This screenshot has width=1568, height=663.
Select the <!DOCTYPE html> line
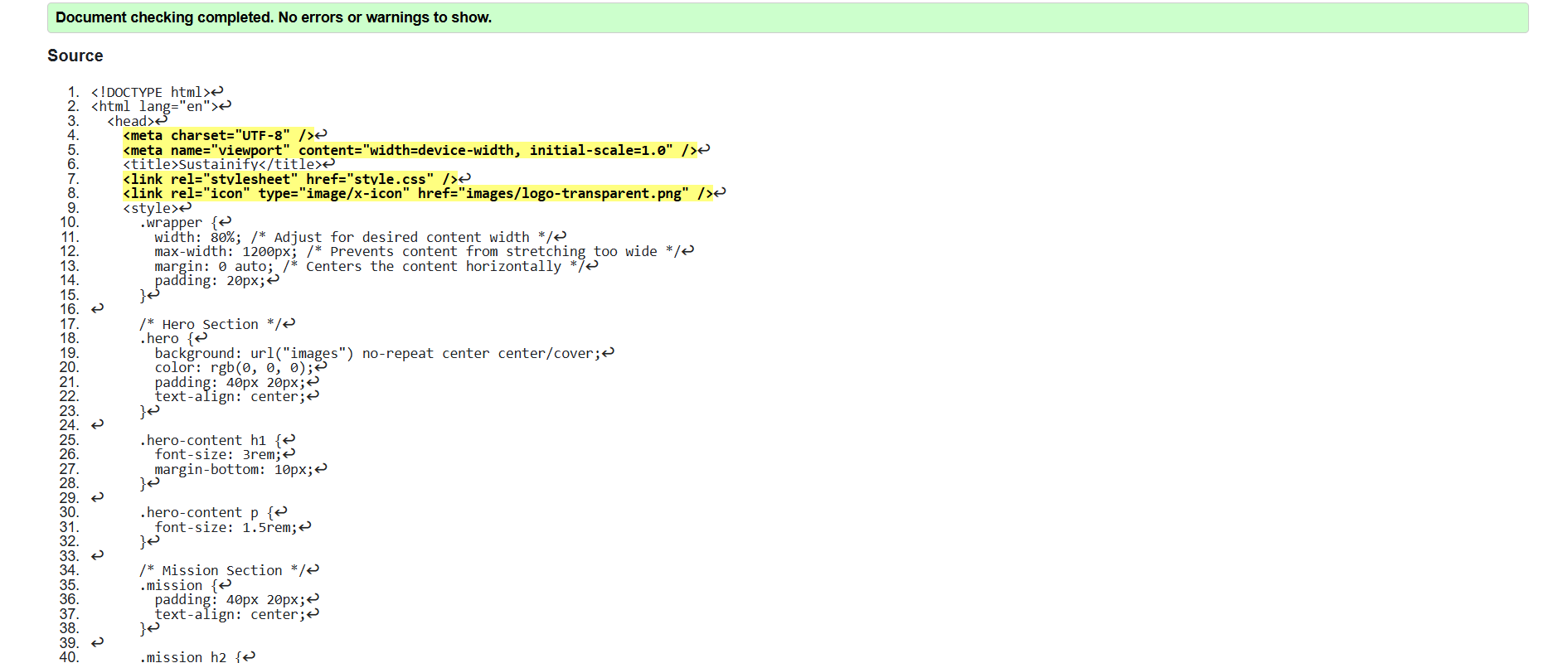pyautogui.click(x=157, y=92)
